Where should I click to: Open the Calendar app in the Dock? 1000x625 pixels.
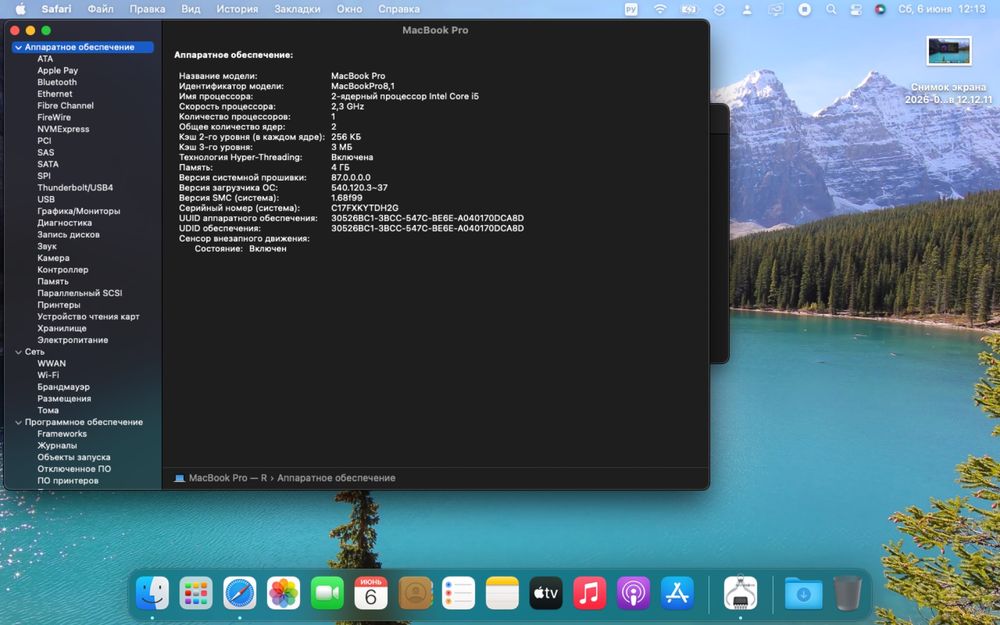click(x=371, y=593)
